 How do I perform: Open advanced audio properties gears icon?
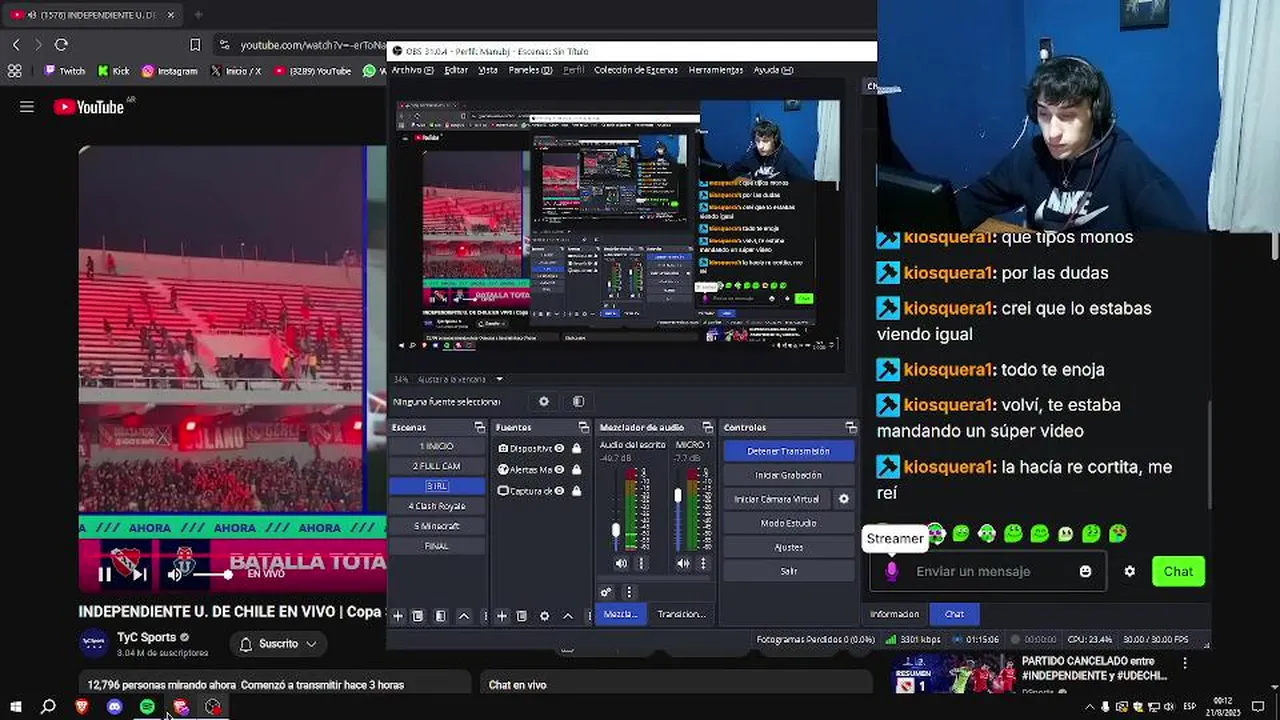[x=606, y=592]
